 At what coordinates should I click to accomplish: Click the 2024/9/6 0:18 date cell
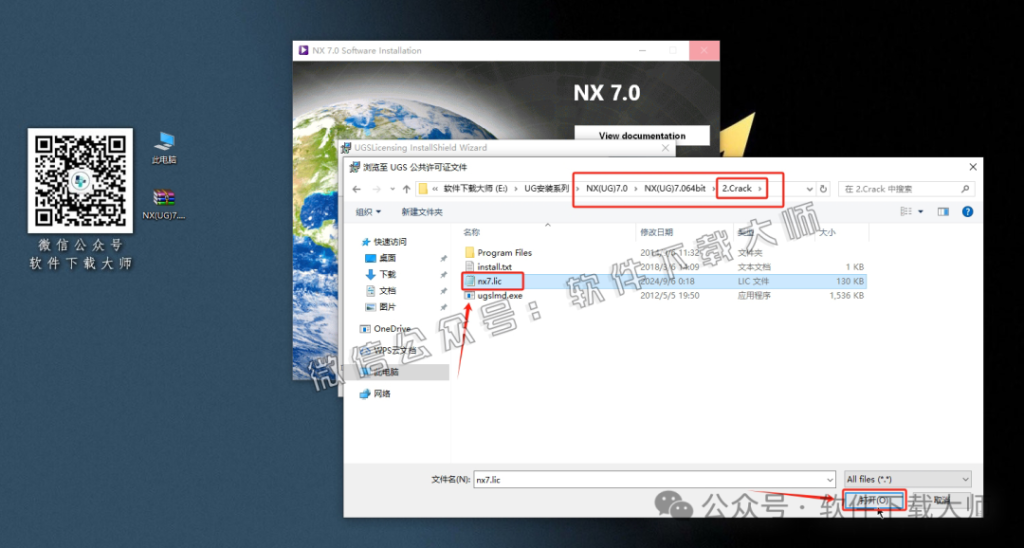click(x=667, y=281)
